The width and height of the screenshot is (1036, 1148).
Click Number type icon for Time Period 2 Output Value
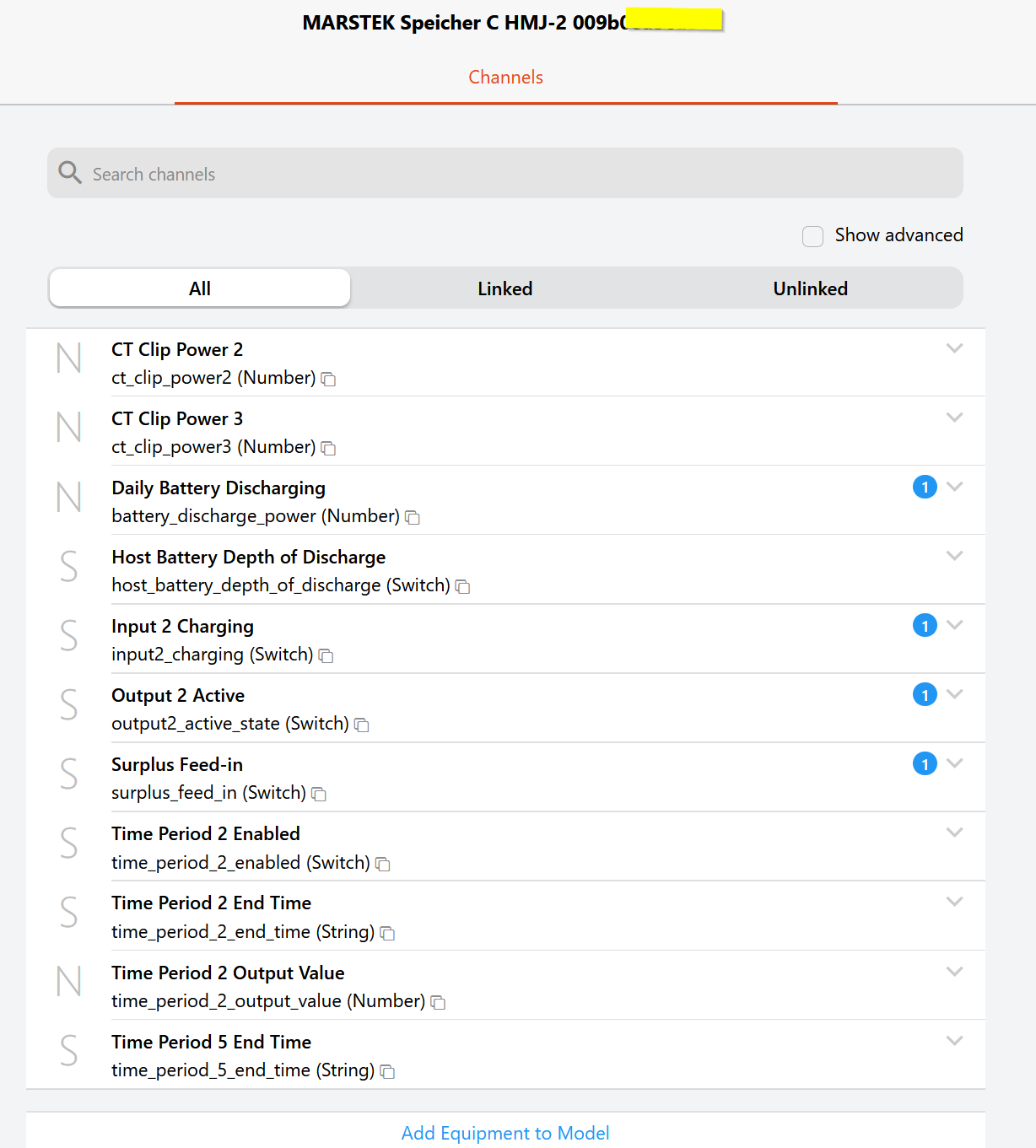click(69, 982)
